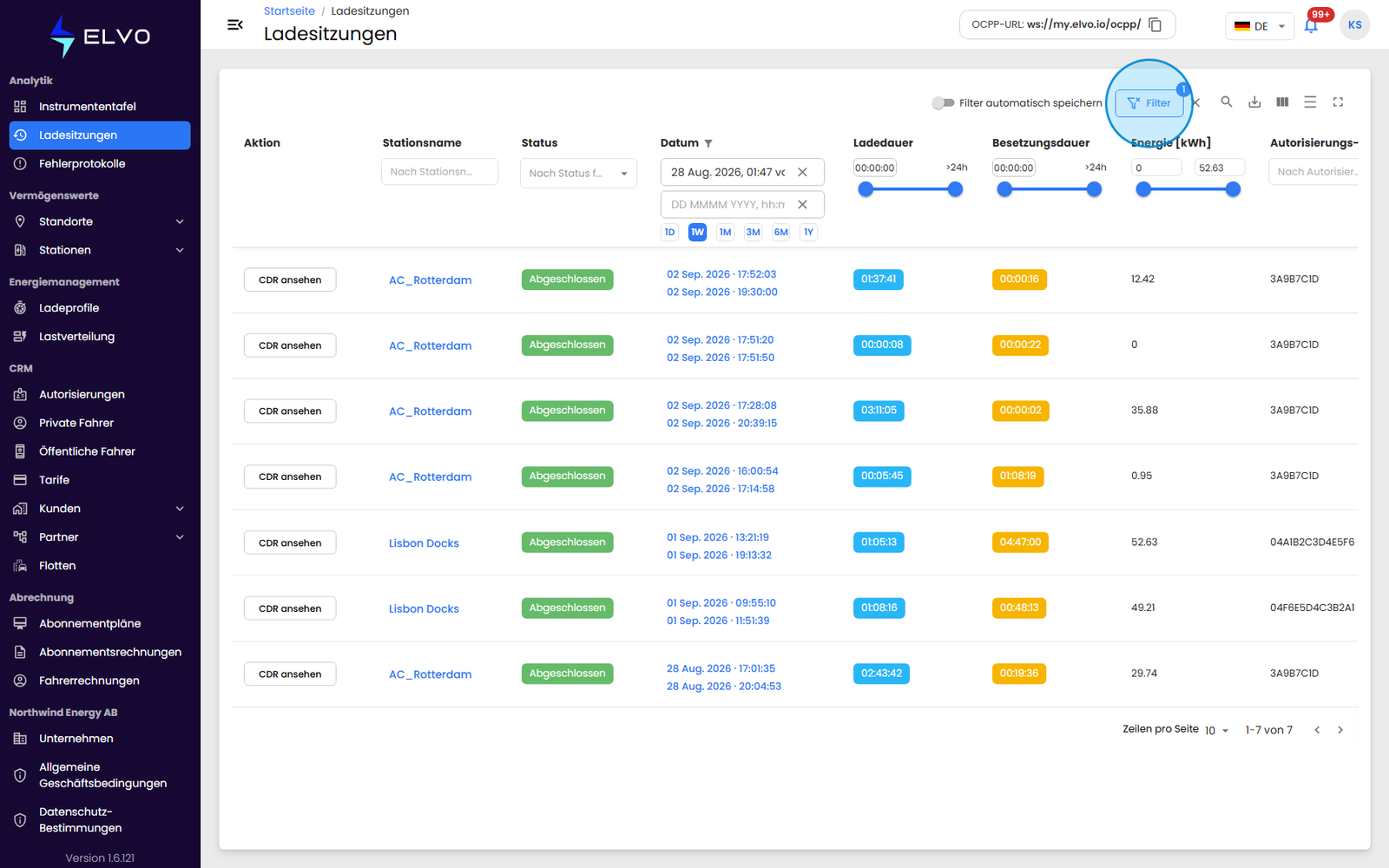1389x868 pixels.
Task: Select the 3M date range chip
Action: [x=753, y=232]
